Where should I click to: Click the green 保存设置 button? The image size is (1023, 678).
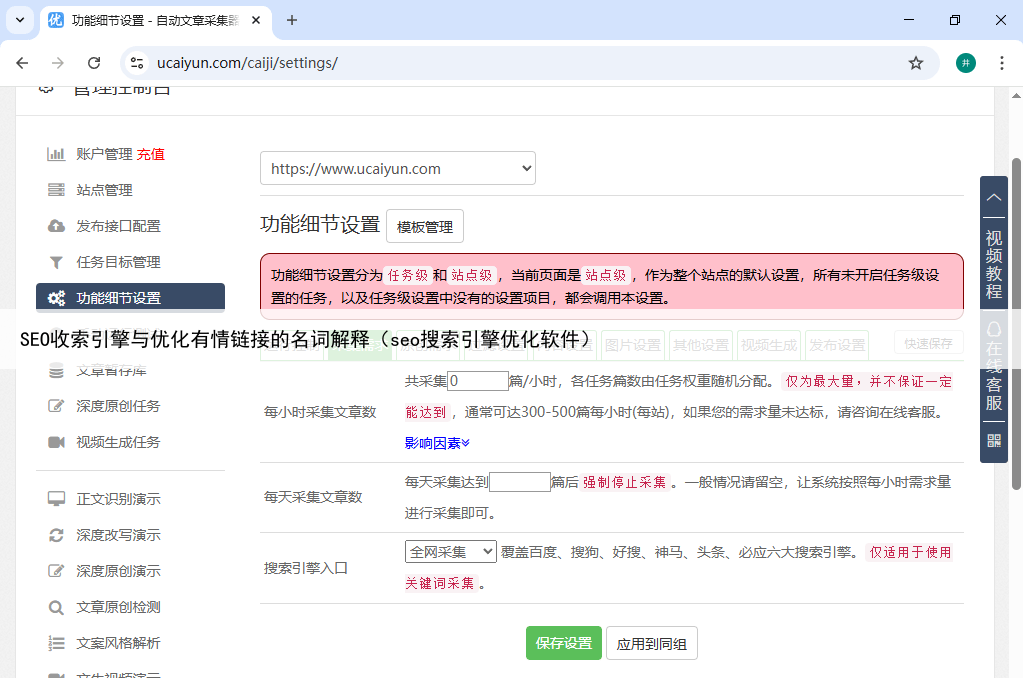coord(564,643)
